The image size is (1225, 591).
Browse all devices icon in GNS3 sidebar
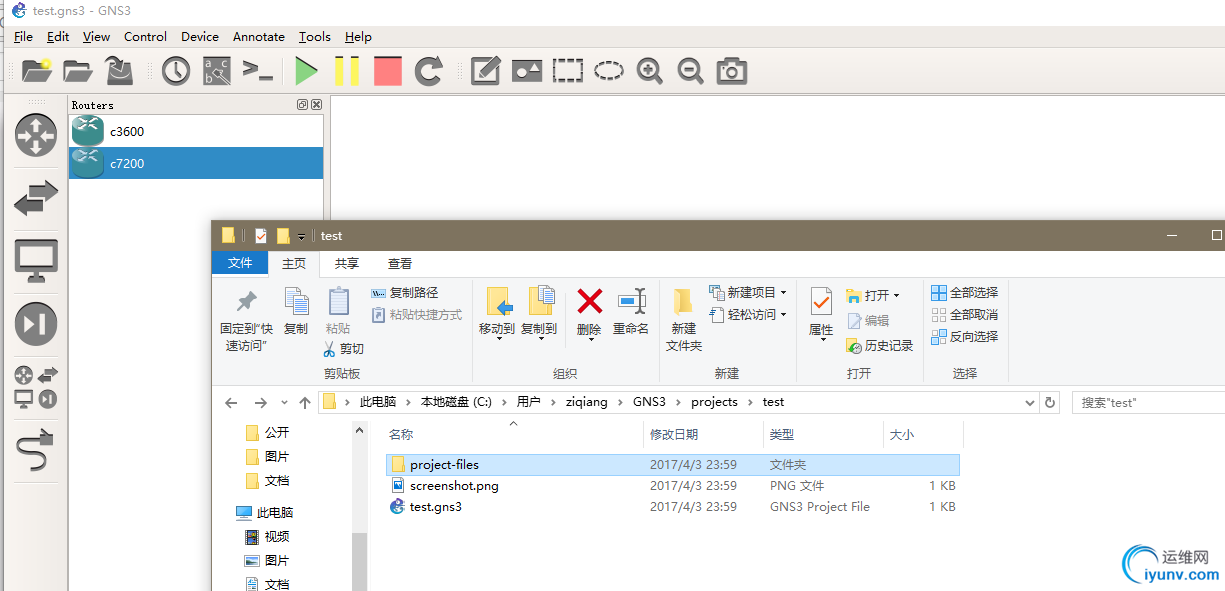tap(36, 388)
